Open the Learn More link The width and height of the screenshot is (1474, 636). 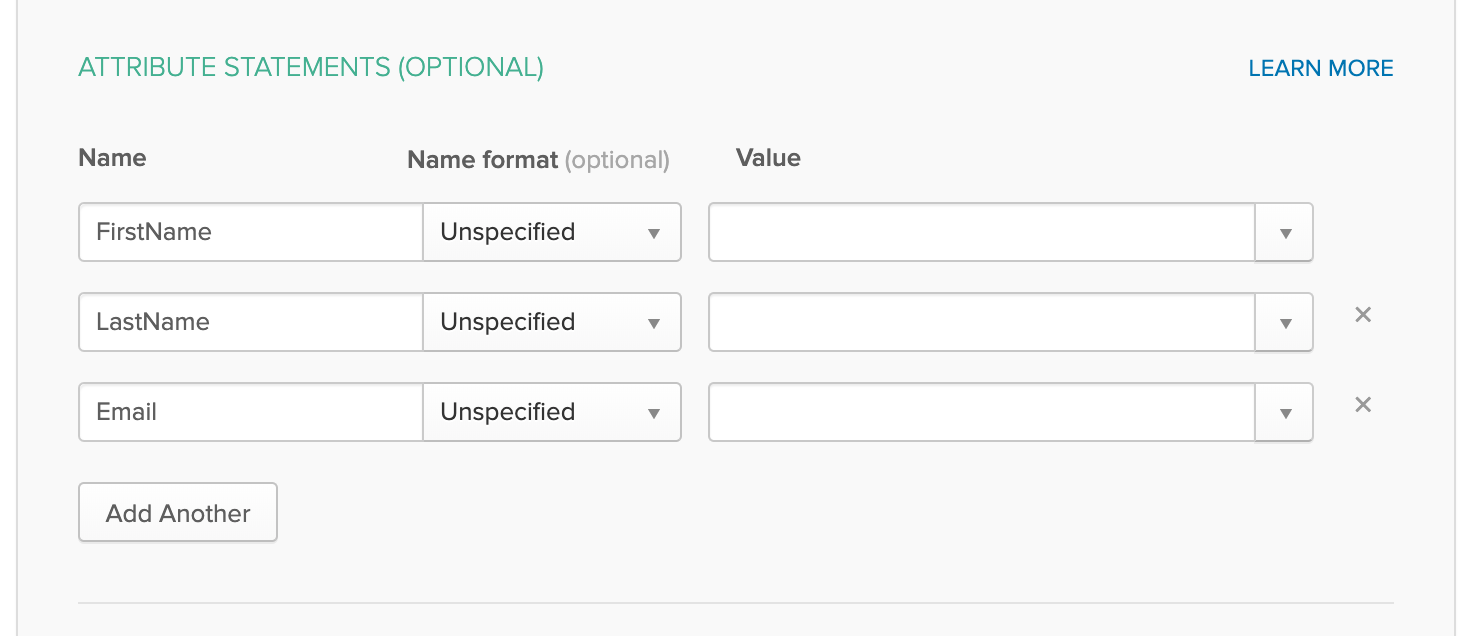(1320, 68)
